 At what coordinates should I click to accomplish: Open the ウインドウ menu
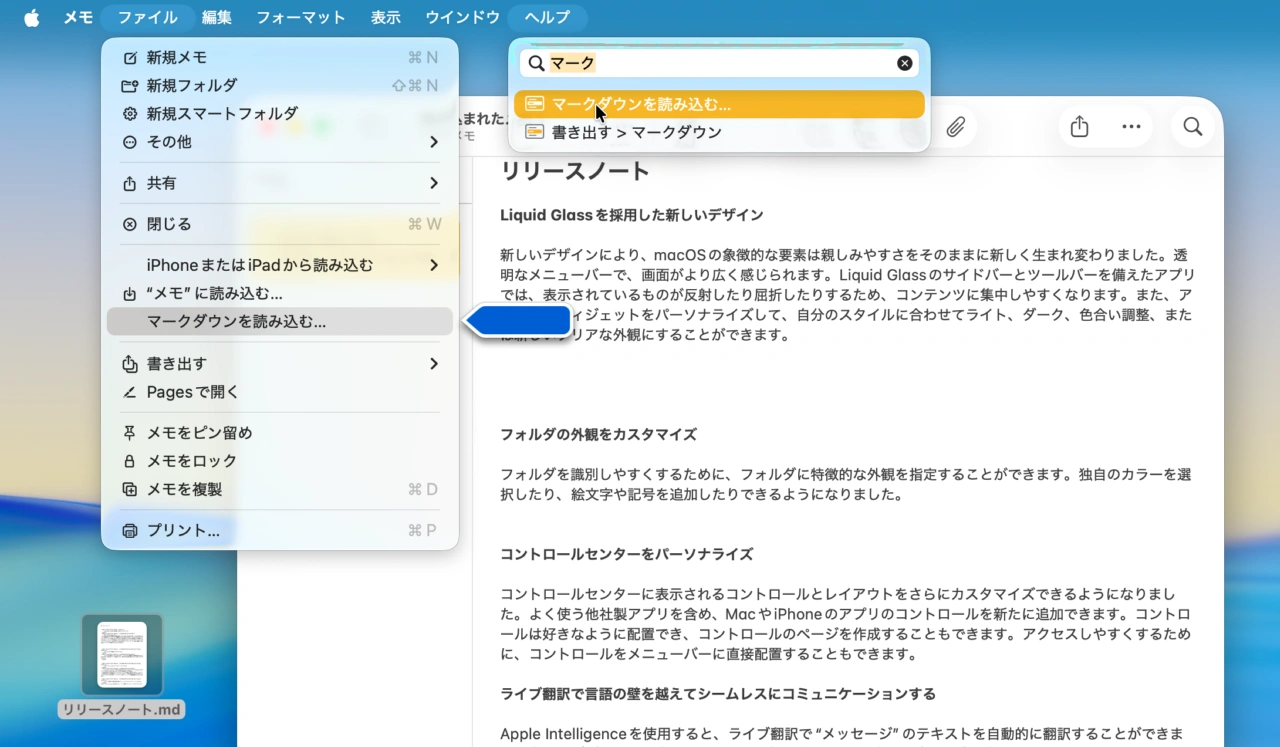461,16
